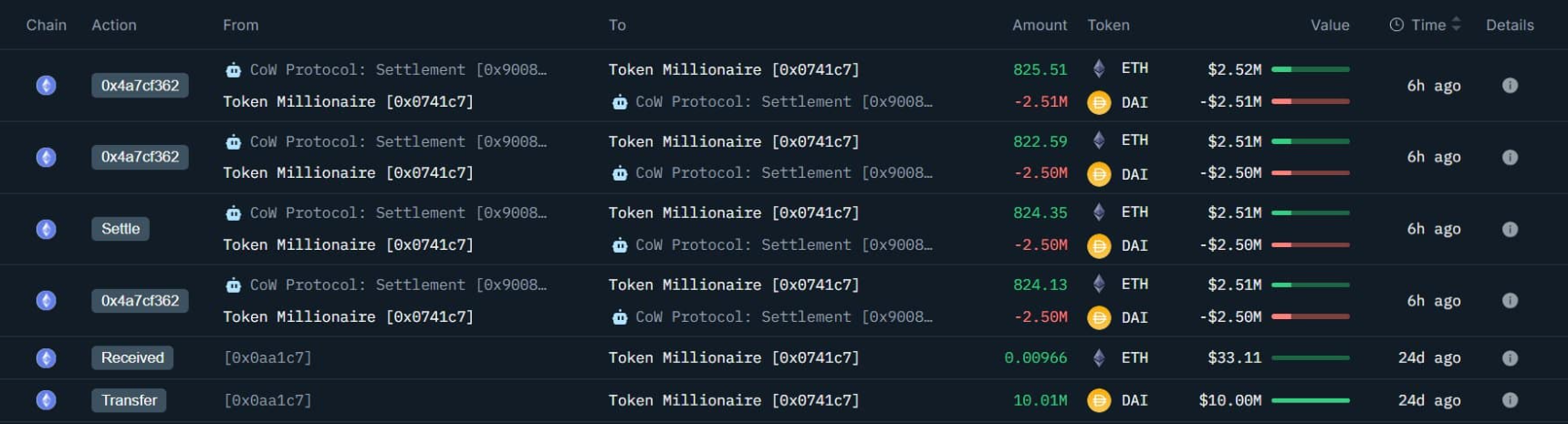Screen dimensions: 1568x424
Task: Click the Ethereum chain icon in the Transfer row
Action: click(46, 400)
